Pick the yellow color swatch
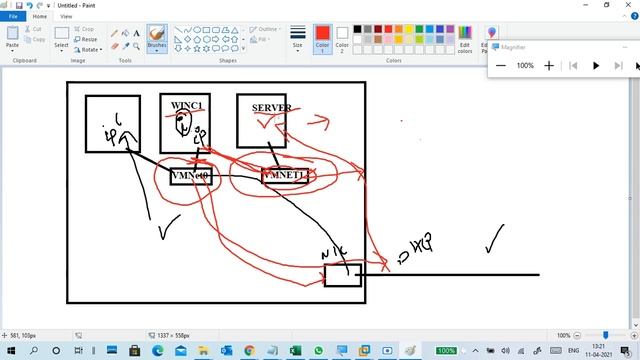 click(x=409, y=29)
